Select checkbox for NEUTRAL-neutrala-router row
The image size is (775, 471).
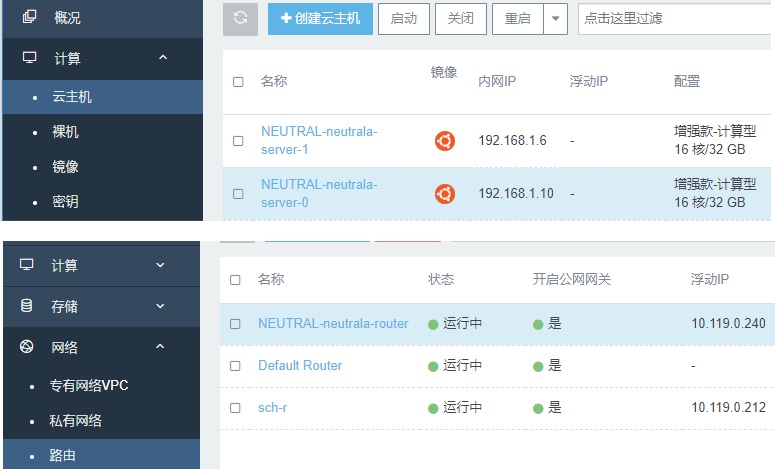[235, 324]
